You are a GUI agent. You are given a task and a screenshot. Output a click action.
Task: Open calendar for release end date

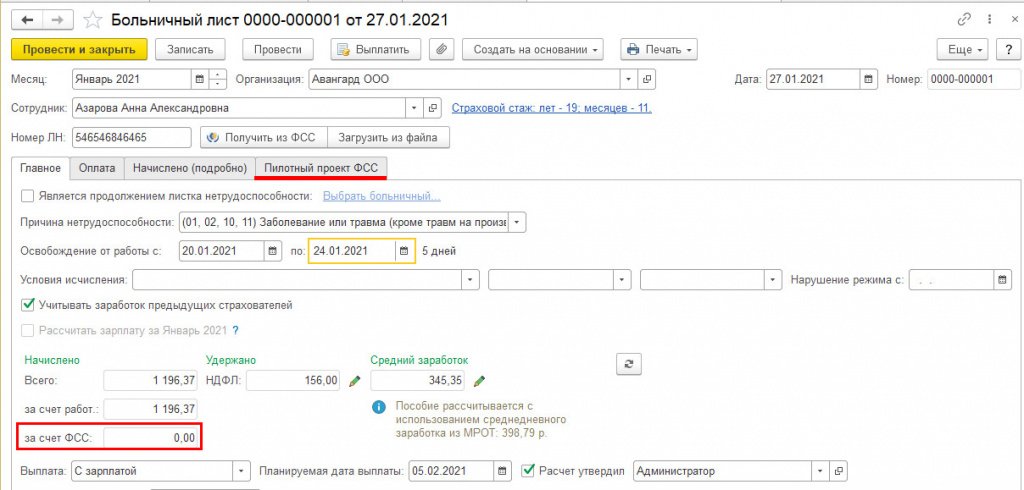point(404,250)
